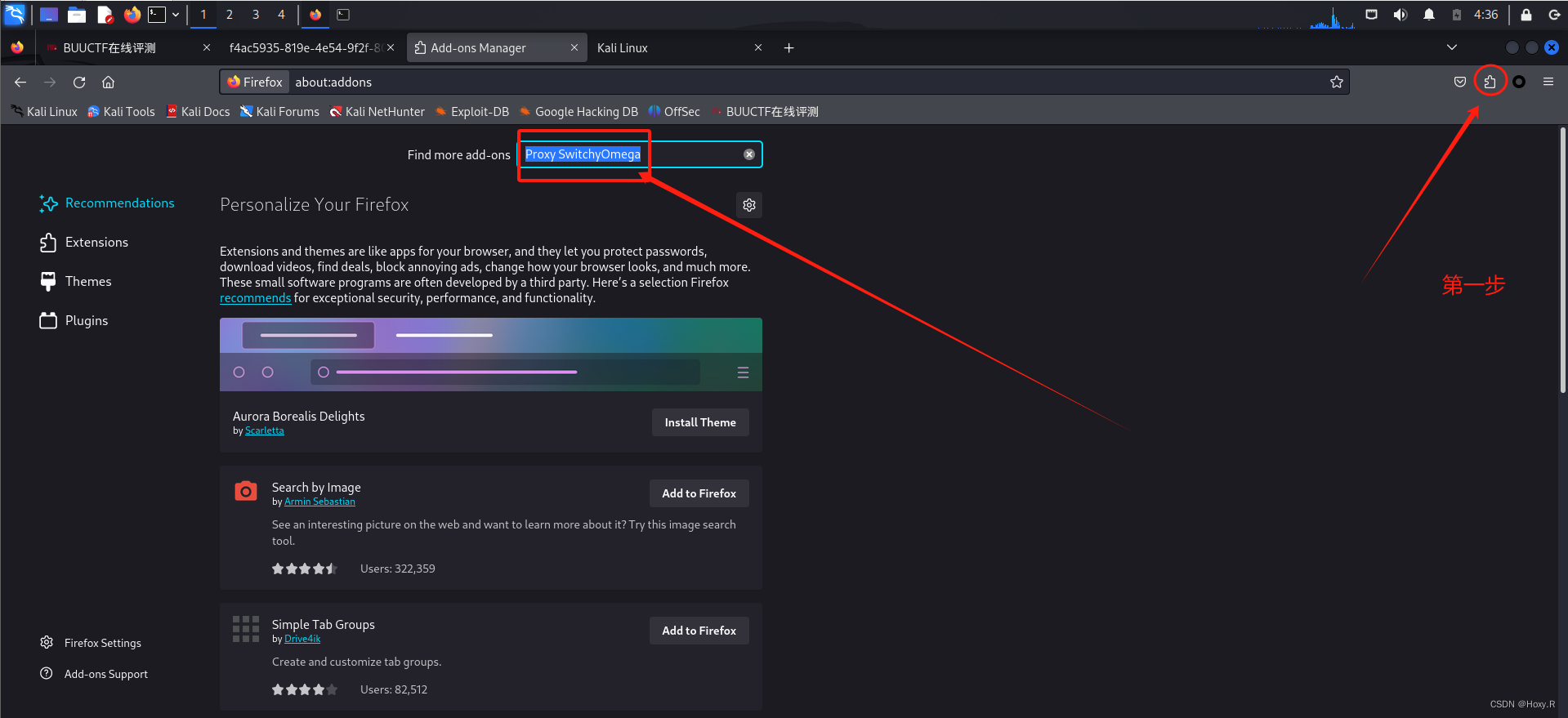Open the Google Hacking DB bookmark
This screenshot has height=718, width=1568.
tap(579, 112)
